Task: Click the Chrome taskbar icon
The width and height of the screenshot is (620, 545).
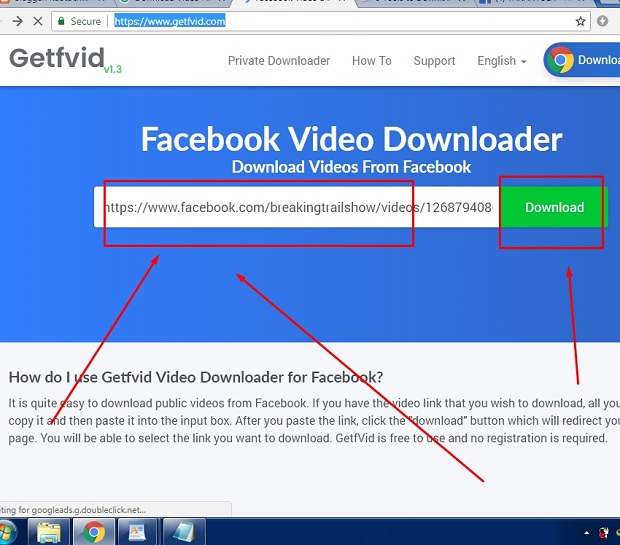Action: [x=94, y=532]
